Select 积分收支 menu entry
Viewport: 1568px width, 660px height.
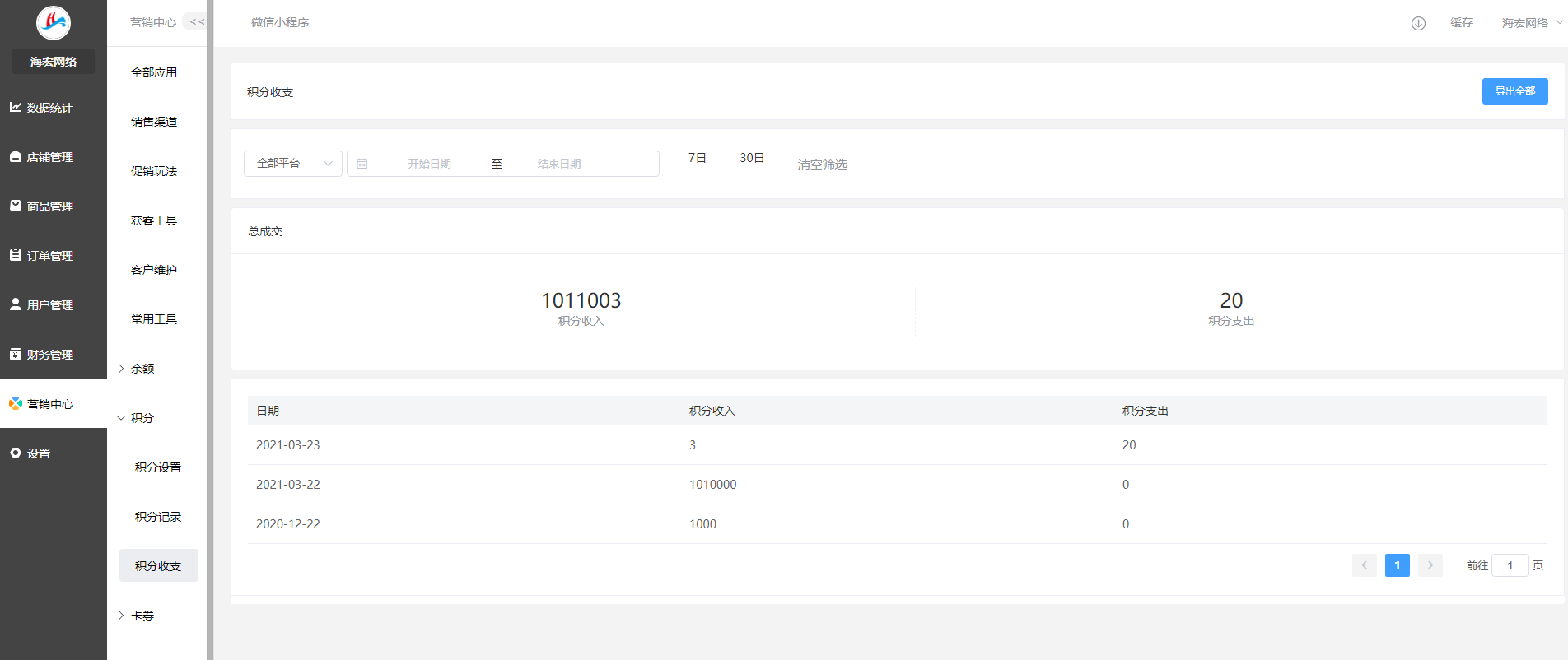(159, 565)
